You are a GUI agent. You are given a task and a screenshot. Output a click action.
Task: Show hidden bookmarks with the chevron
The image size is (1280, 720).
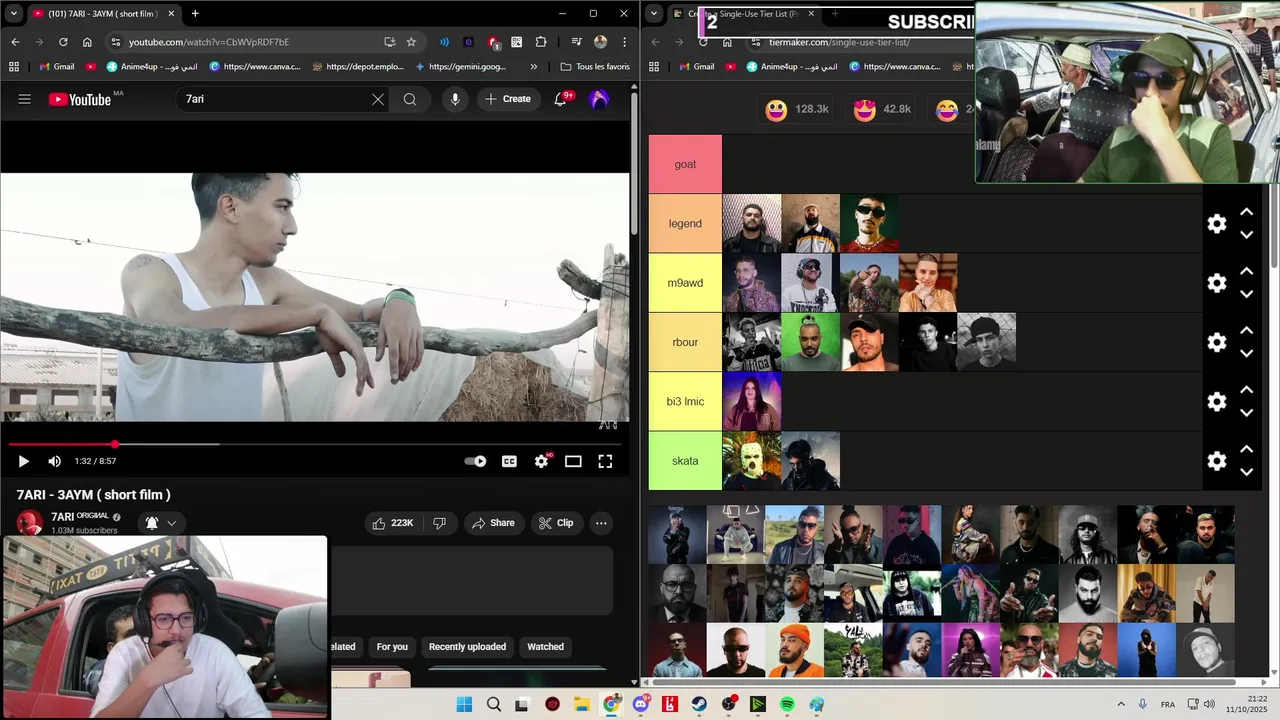[x=533, y=67]
